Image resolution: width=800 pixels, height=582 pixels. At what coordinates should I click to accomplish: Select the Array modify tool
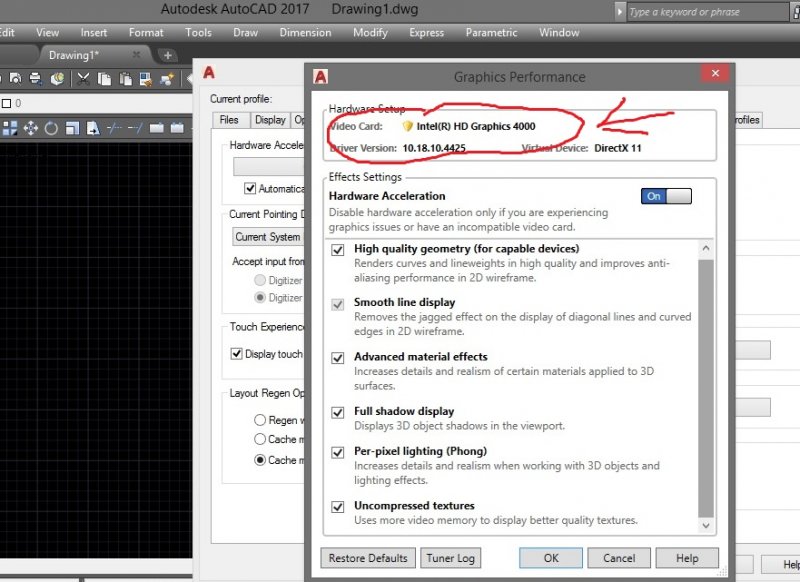pos(10,128)
